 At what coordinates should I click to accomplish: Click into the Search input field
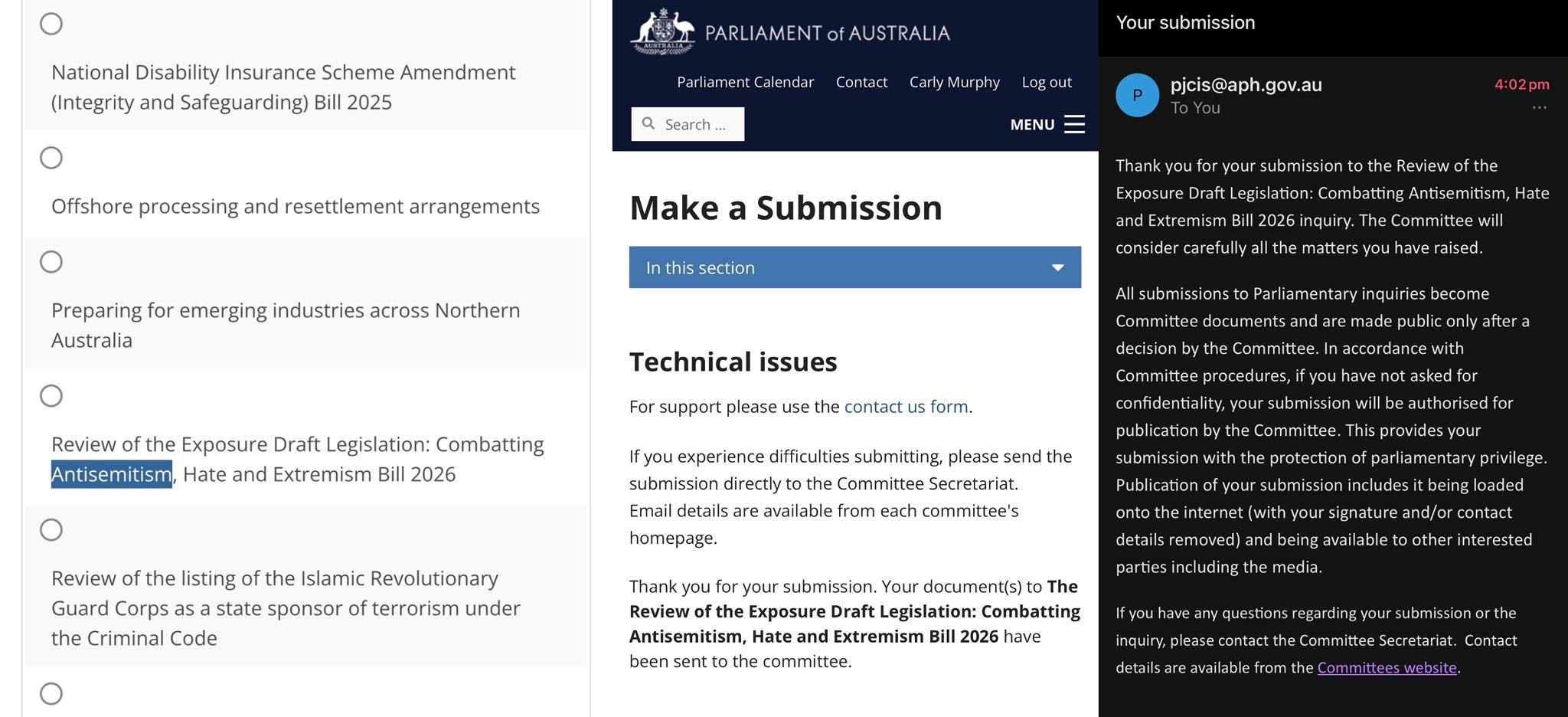(688, 124)
